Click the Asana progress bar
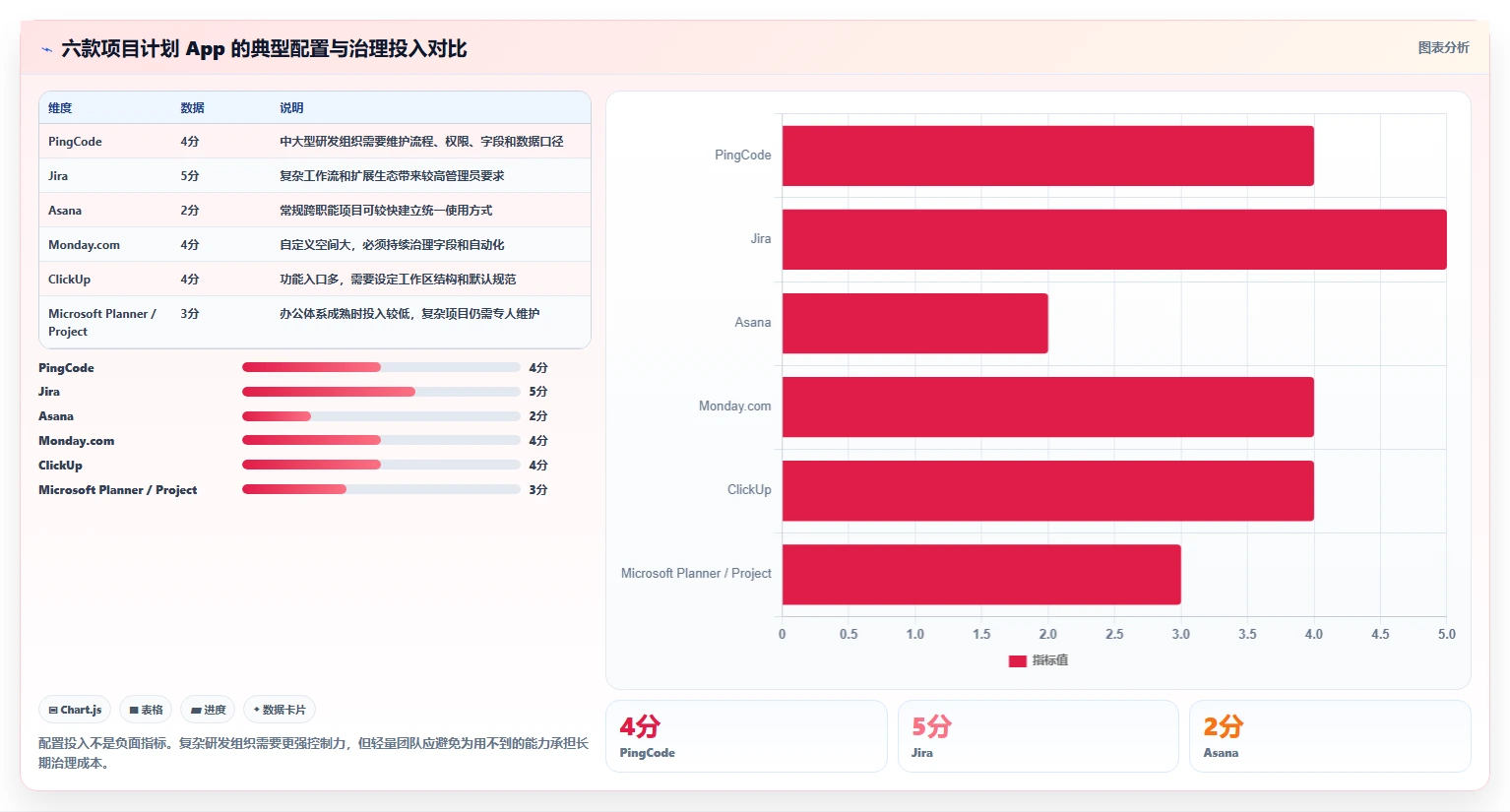 (x=381, y=416)
